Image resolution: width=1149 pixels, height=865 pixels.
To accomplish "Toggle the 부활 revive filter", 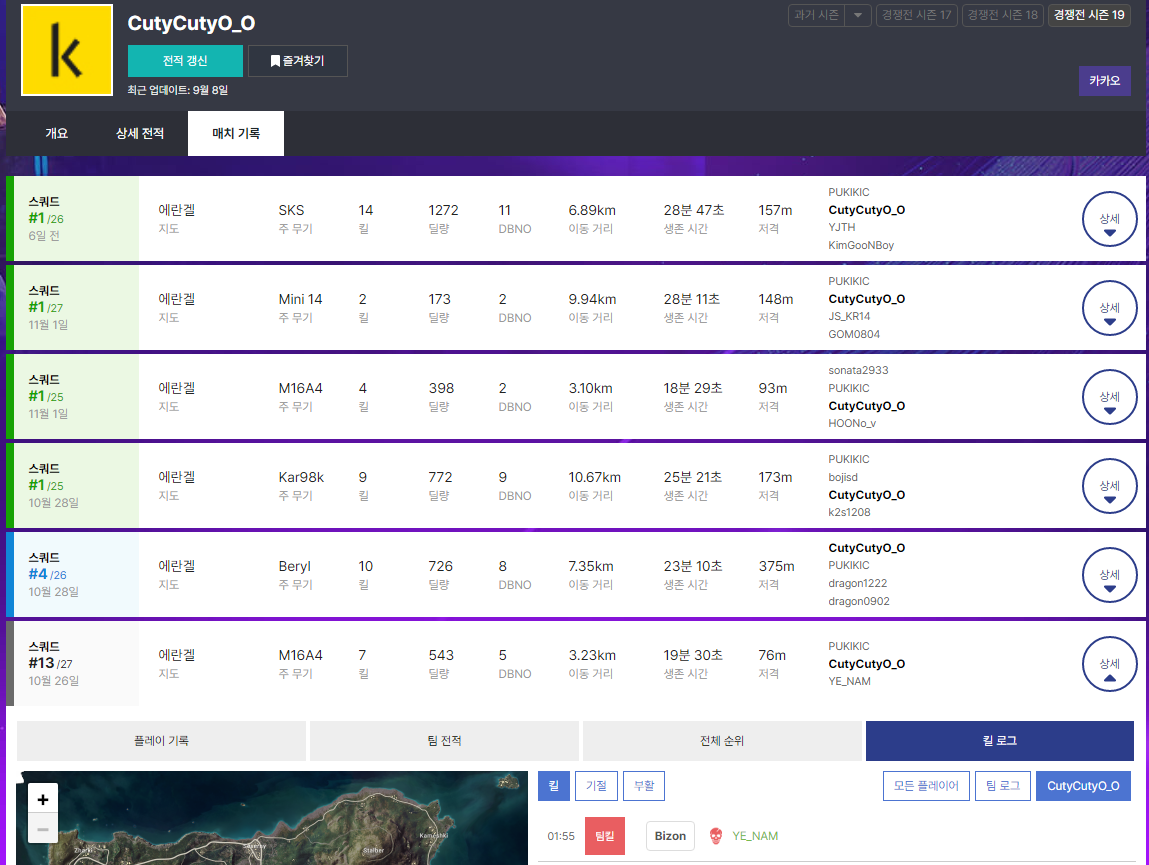I will coord(643,786).
